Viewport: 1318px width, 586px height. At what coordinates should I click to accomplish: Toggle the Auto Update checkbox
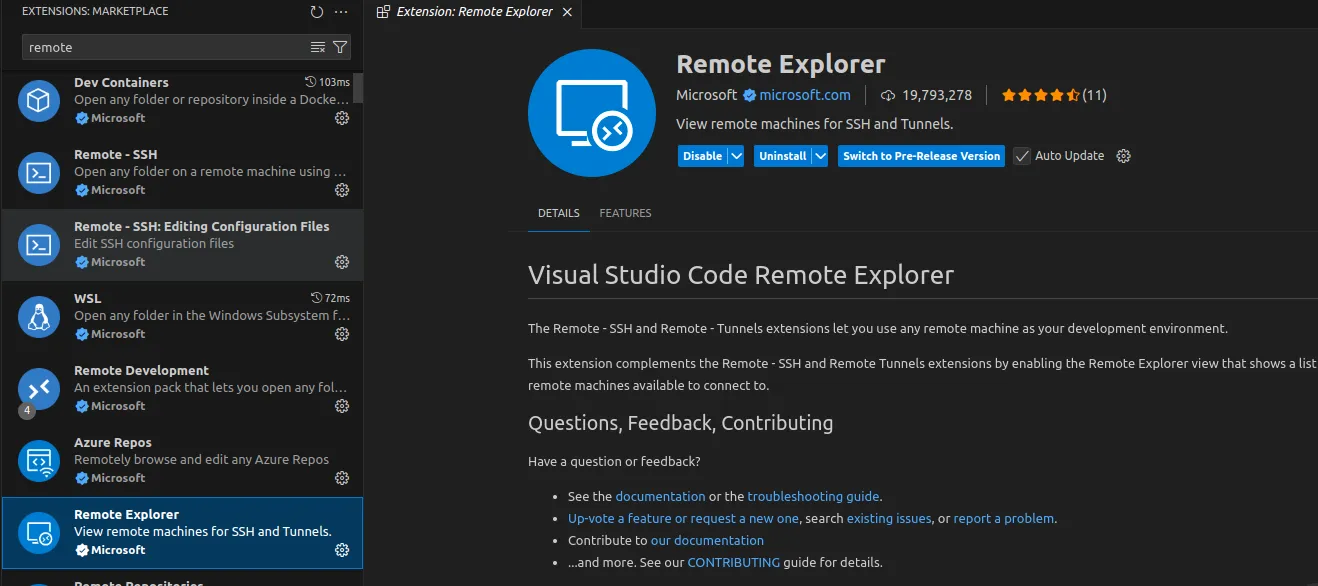[x=1022, y=156]
